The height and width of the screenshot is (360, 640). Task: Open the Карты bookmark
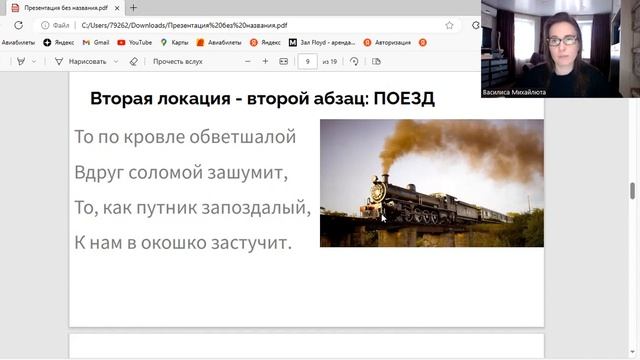174,42
